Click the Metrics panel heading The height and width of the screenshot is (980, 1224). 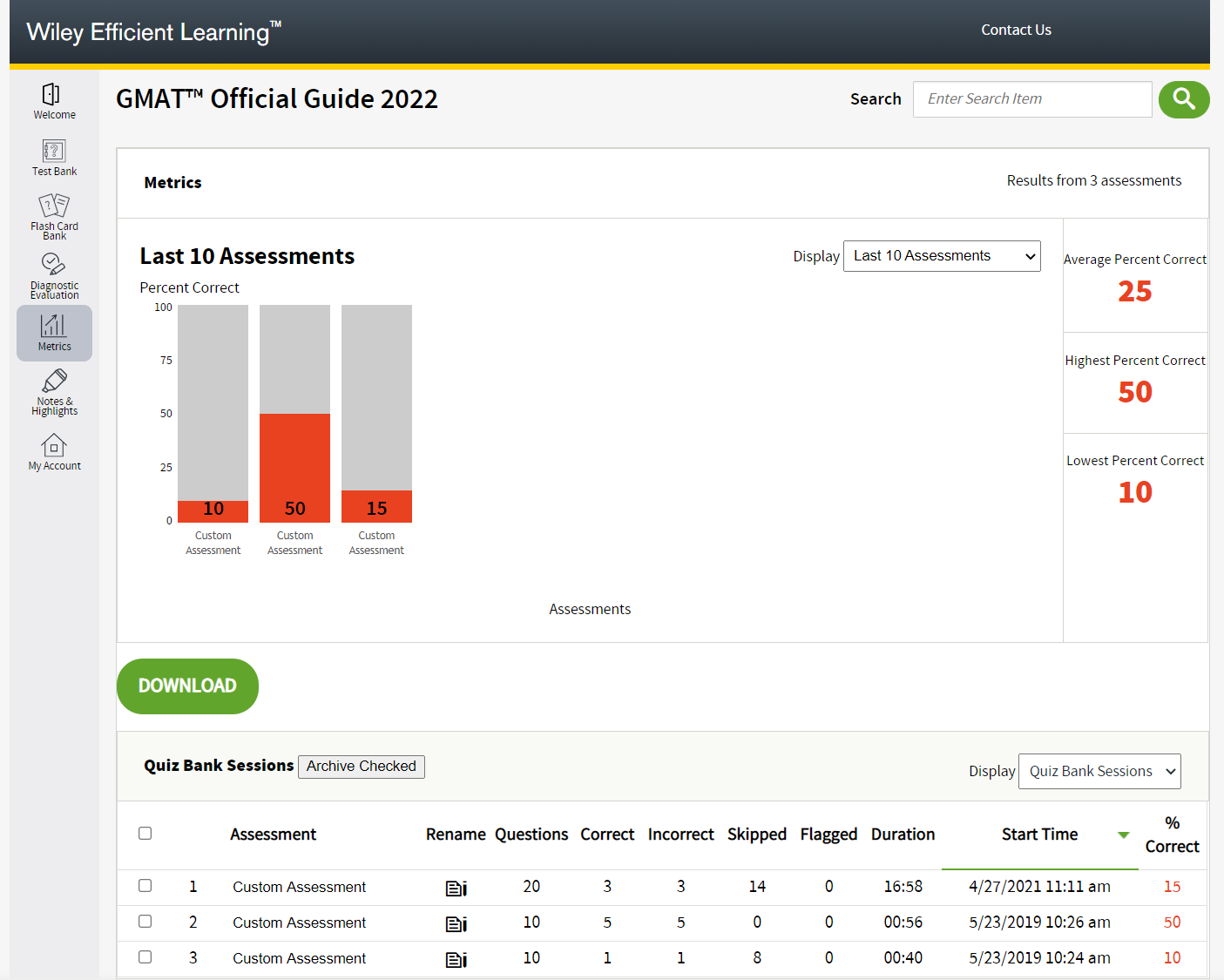172,183
